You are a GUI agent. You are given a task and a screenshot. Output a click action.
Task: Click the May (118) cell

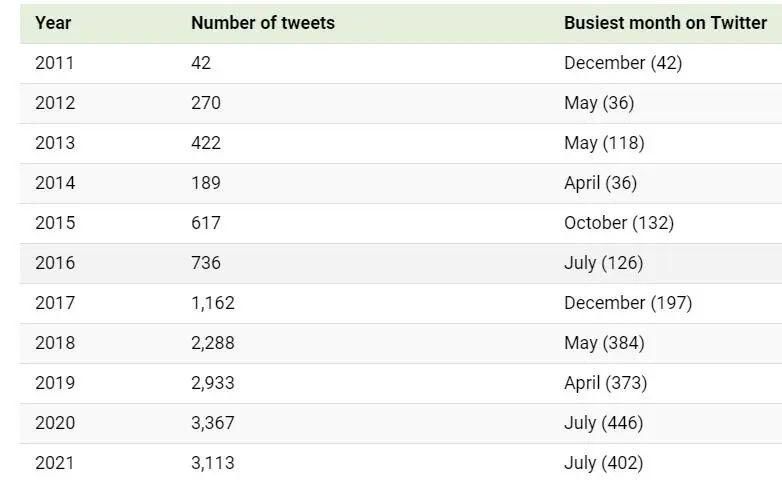(x=604, y=143)
